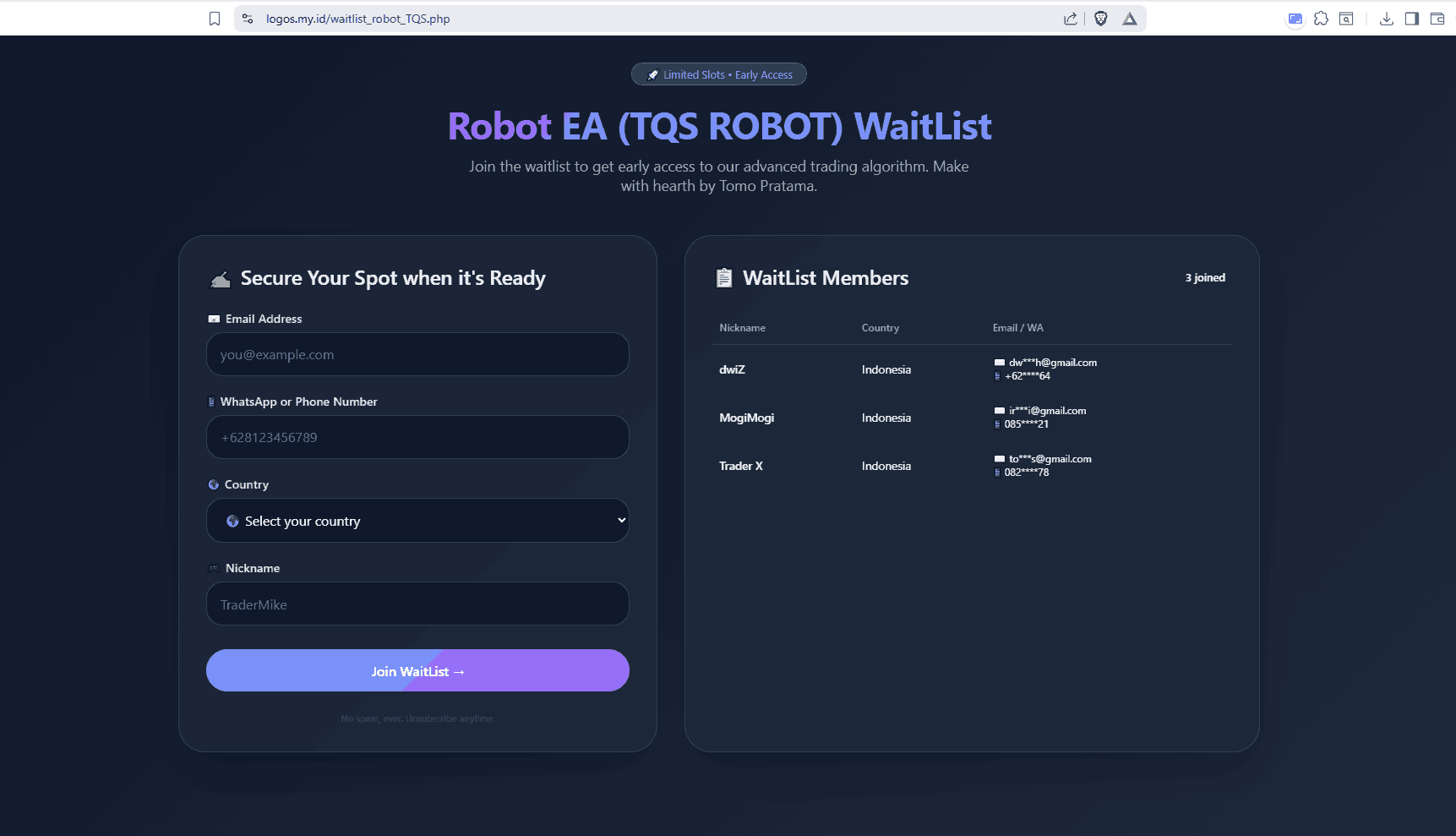This screenshot has width=1456, height=836.
Task: Click the WhatsApp or Phone Number field
Action: tap(417, 438)
